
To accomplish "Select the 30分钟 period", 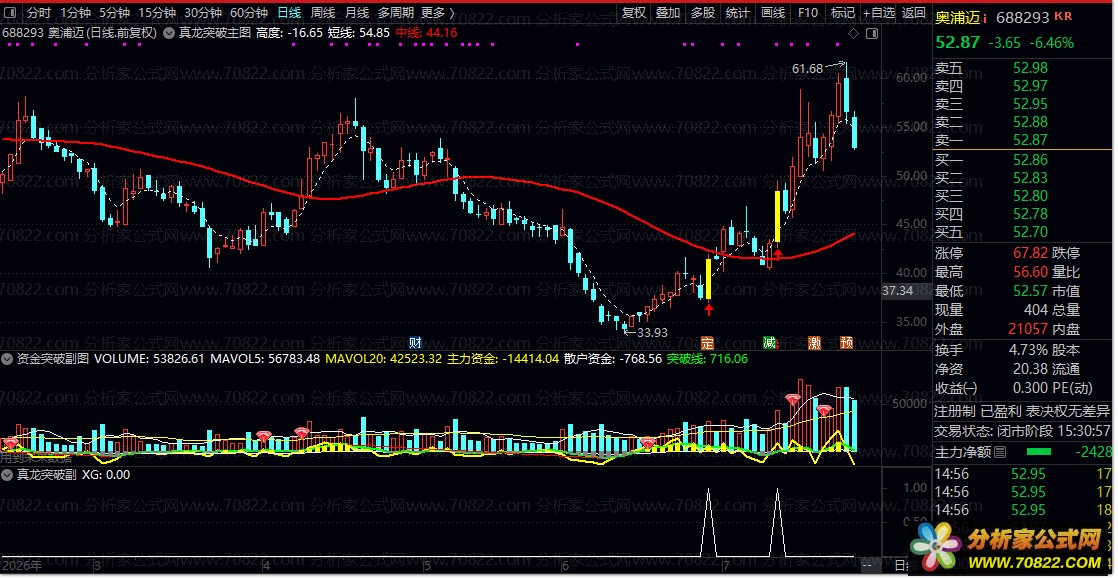I will pyautogui.click(x=202, y=13).
